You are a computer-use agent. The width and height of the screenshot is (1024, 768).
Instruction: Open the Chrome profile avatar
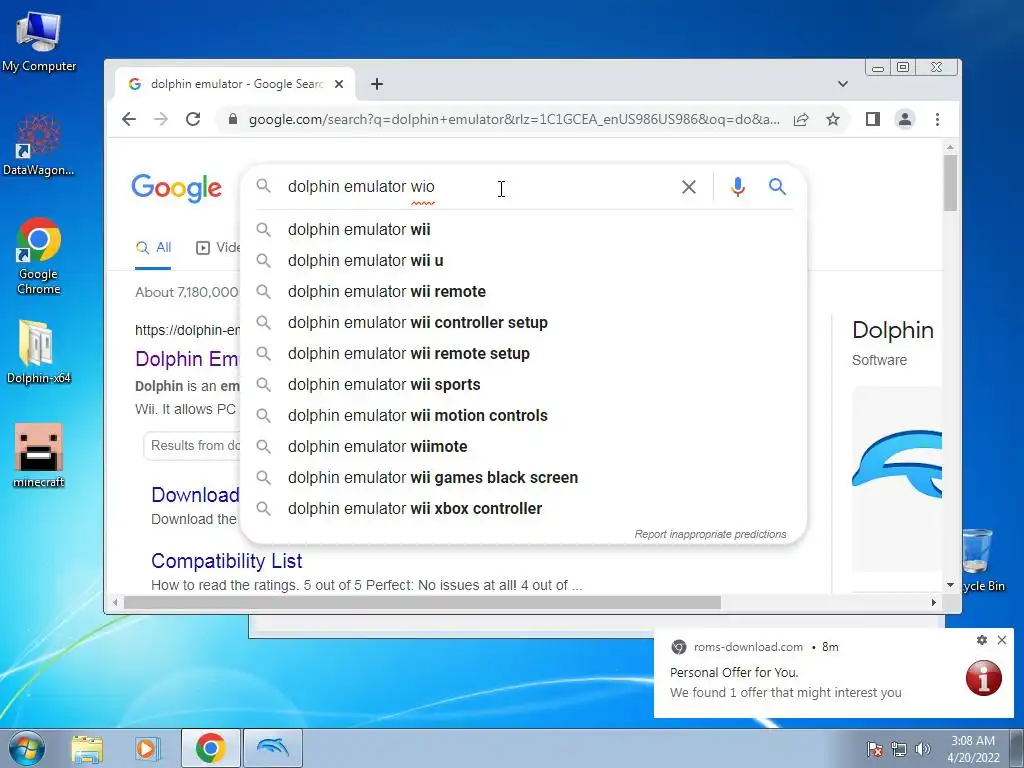point(904,119)
